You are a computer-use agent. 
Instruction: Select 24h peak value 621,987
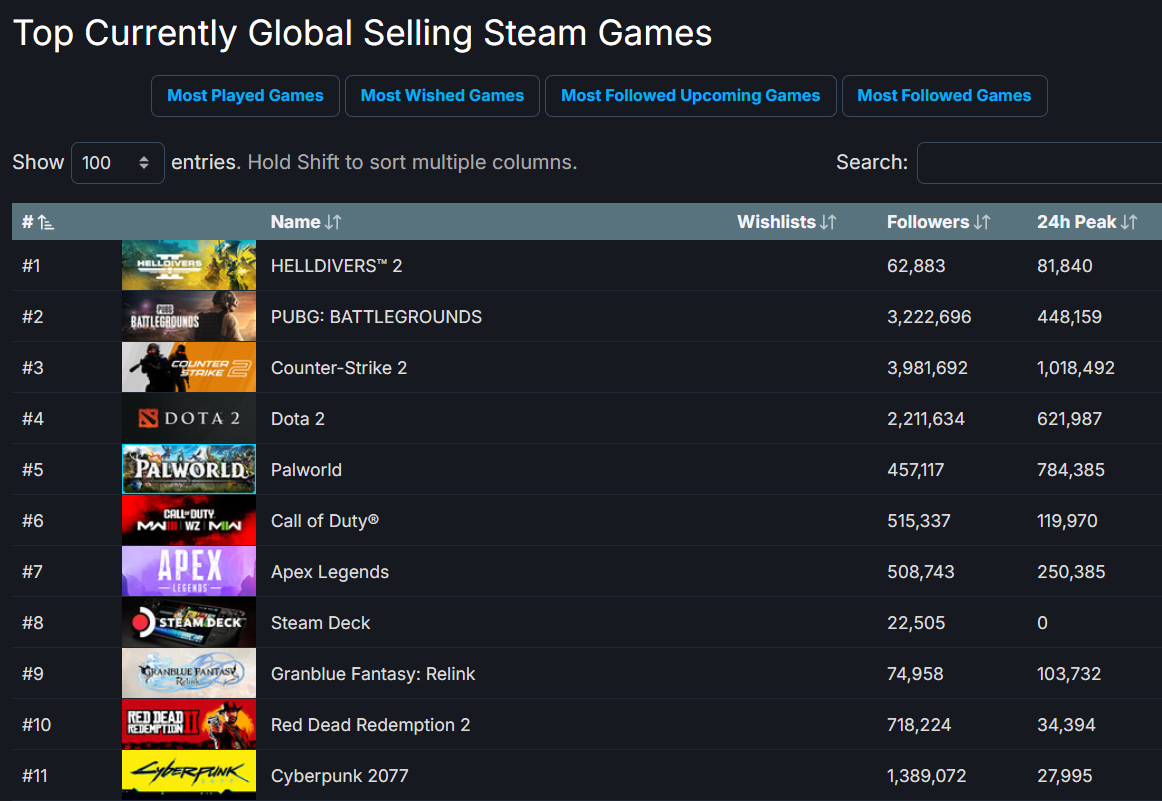(1069, 419)
